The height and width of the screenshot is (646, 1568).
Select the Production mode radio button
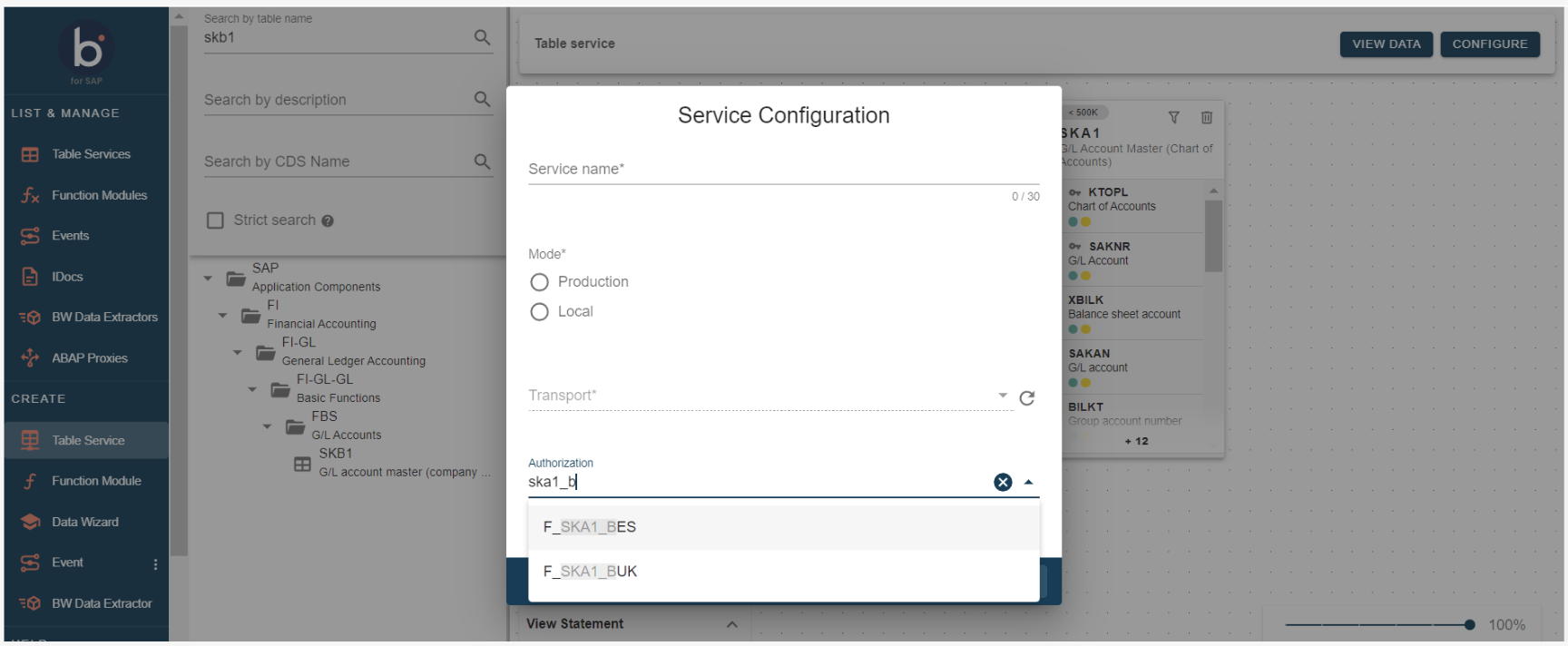(x=539, y=282)
